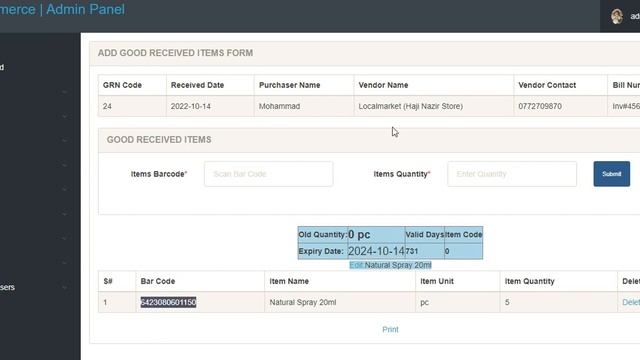
Task: Click Received Date 2022-10-14 cell
Action: tap(210, 106)
